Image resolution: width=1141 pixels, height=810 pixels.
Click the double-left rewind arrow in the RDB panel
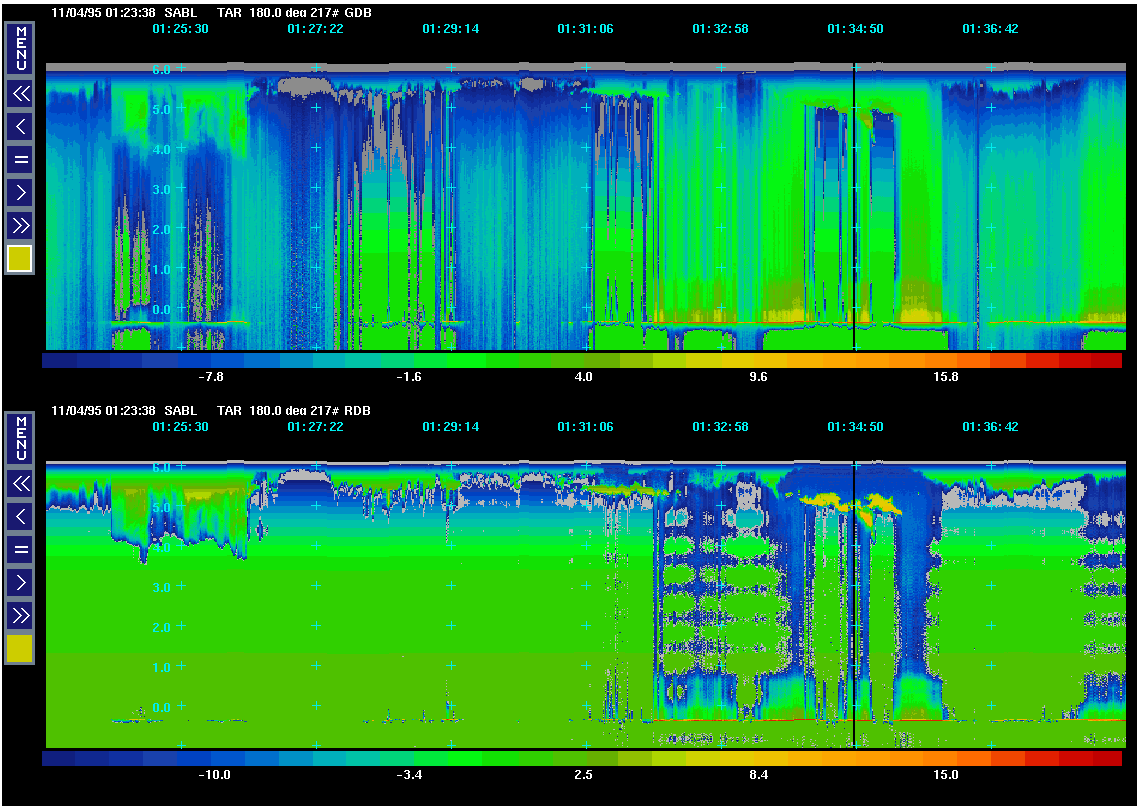tap(20, 484)
